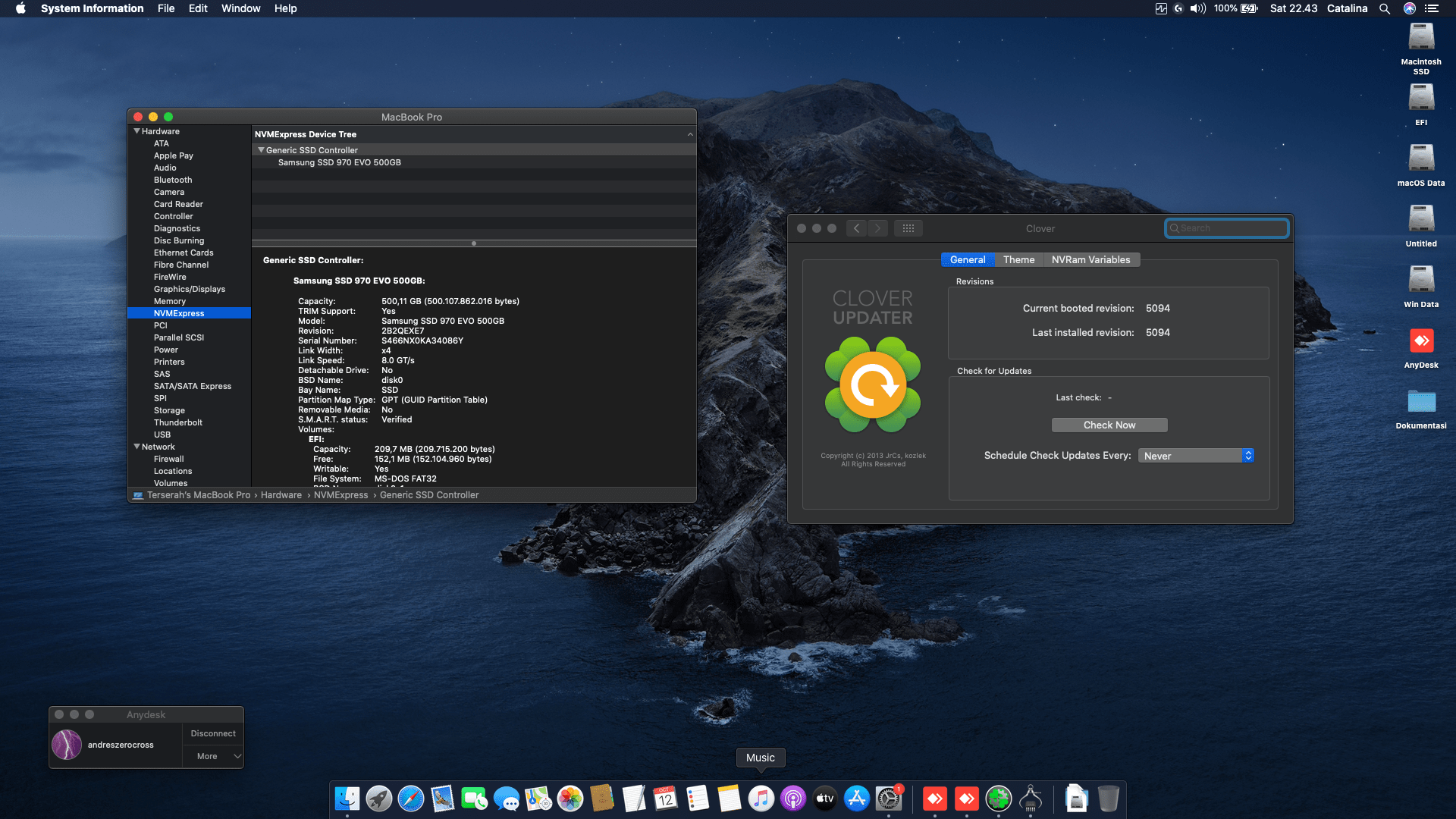
Task: Open Notes from the Dock
Action: (730, 799)
